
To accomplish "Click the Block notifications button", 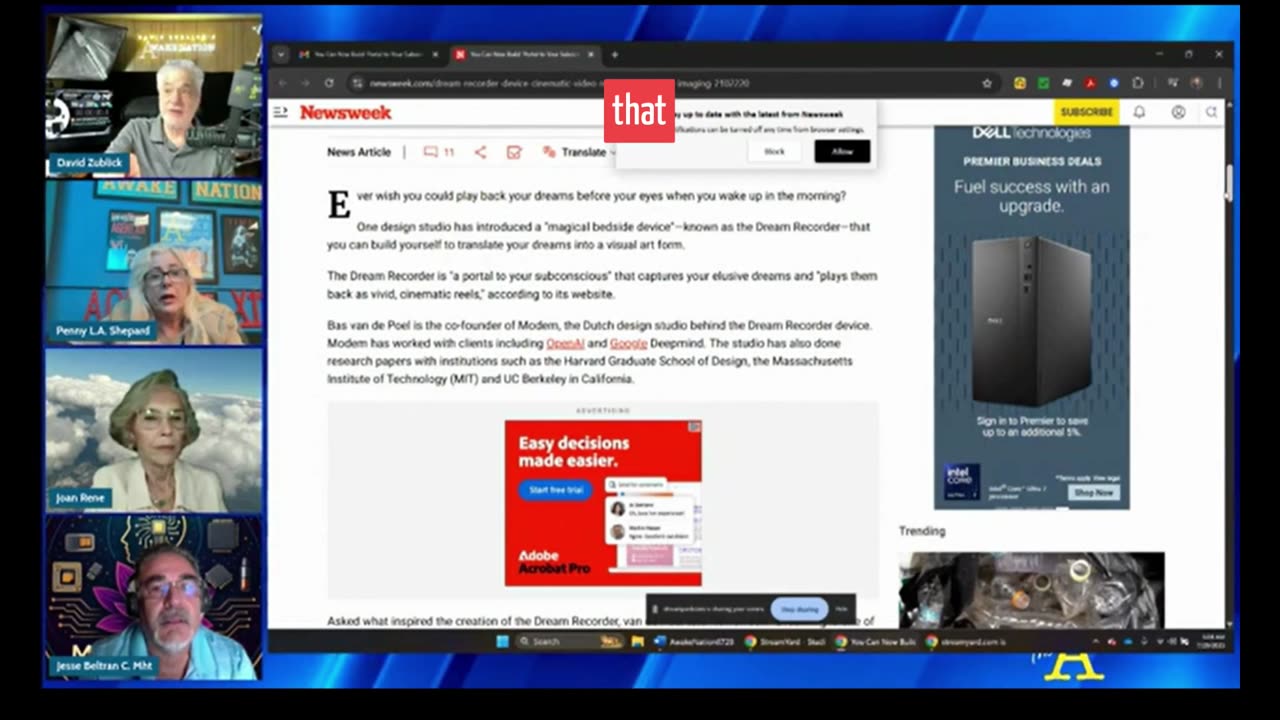I will [x=775, y=151].
